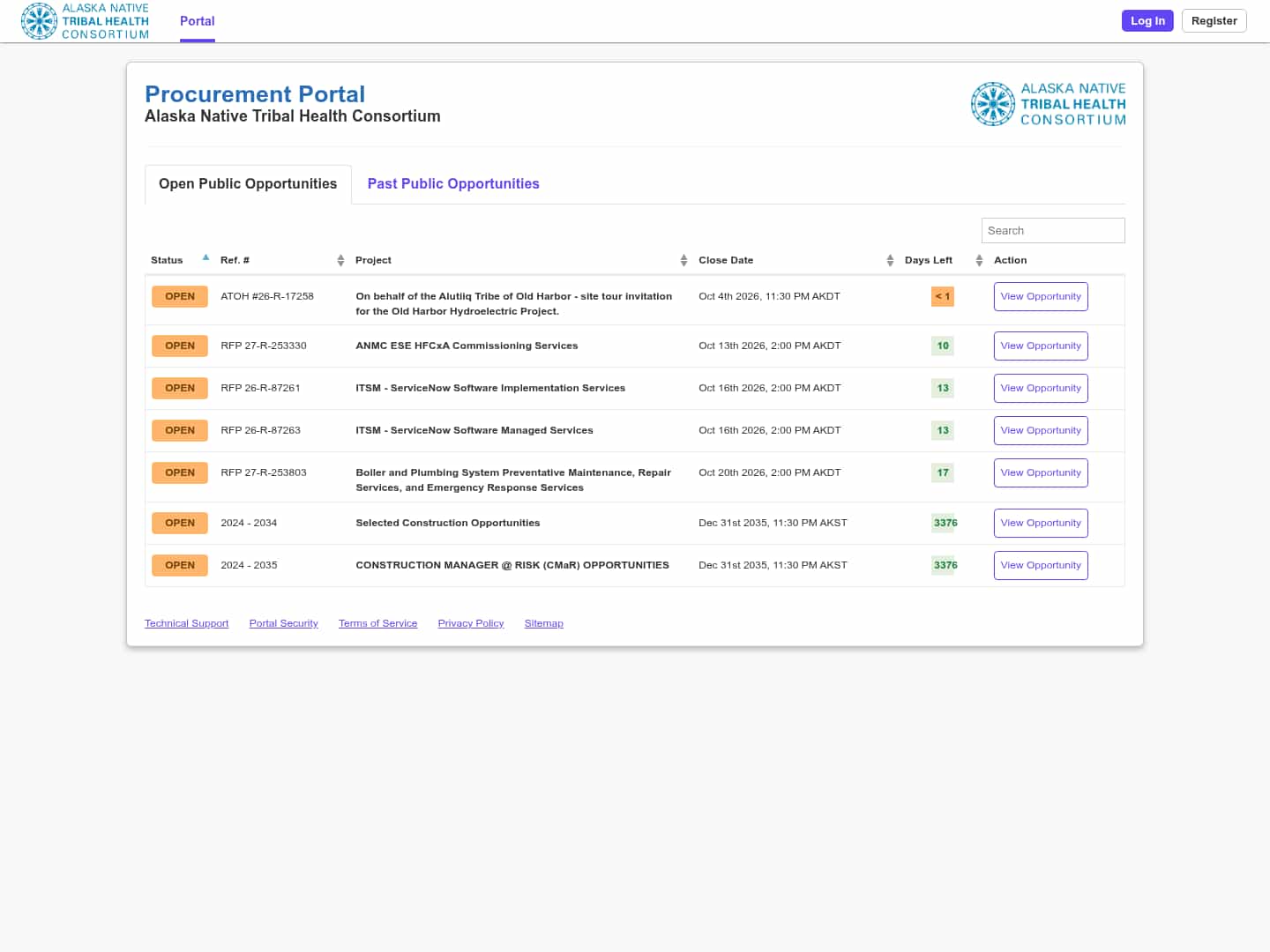Click 'Selected Construction Opportunities' project text

448,523
